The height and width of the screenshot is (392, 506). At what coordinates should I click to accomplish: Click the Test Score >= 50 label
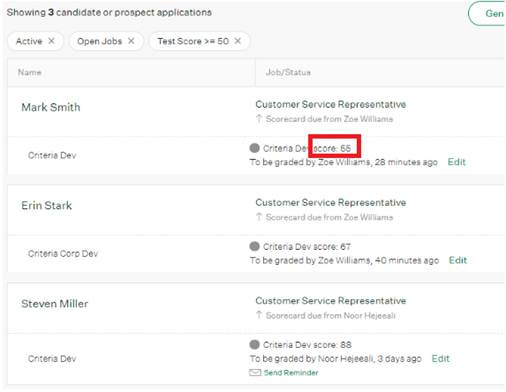[193, 41]
